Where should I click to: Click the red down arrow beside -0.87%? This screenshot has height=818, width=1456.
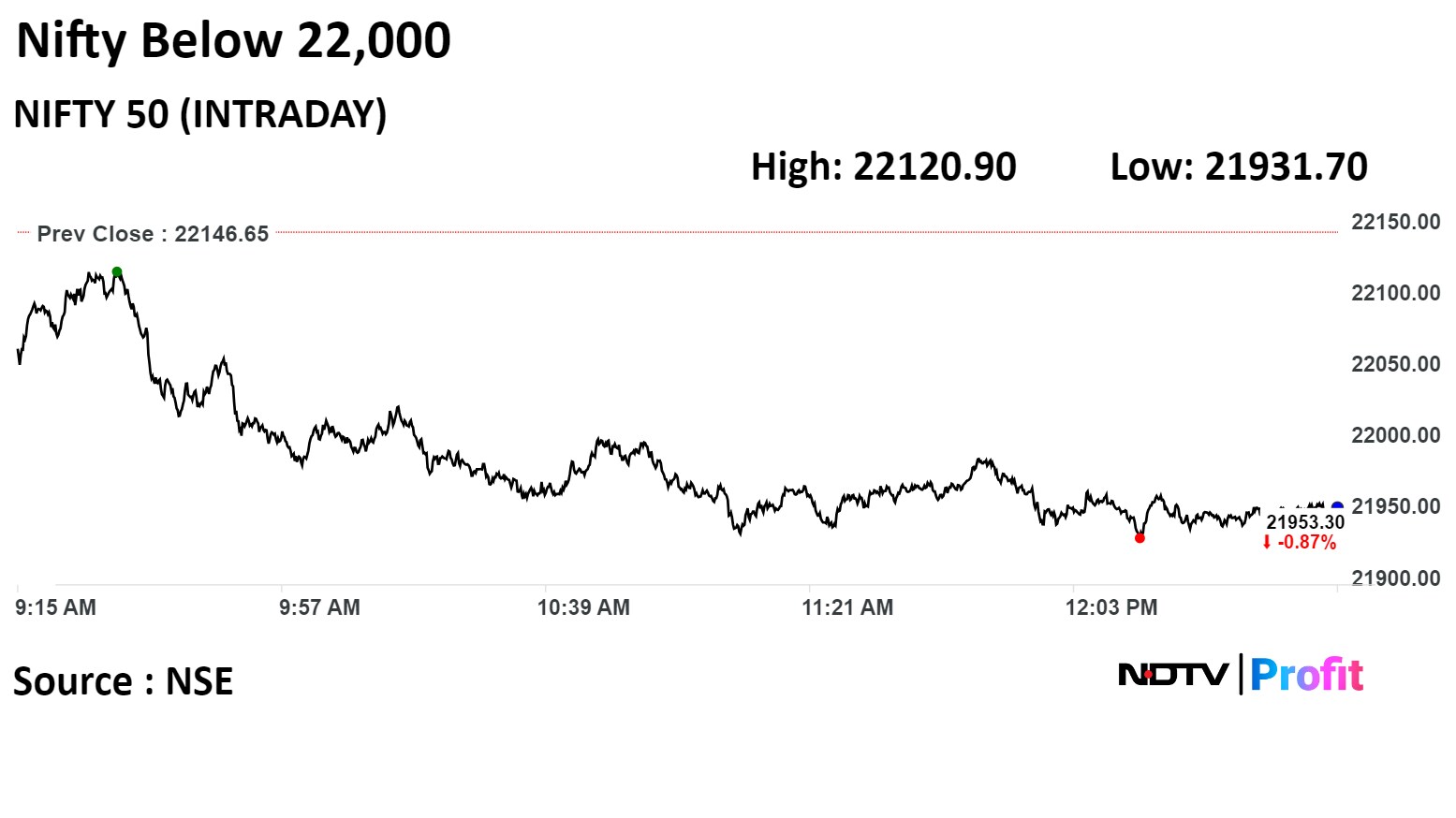pyautogui.click(x=1267, y=543)
